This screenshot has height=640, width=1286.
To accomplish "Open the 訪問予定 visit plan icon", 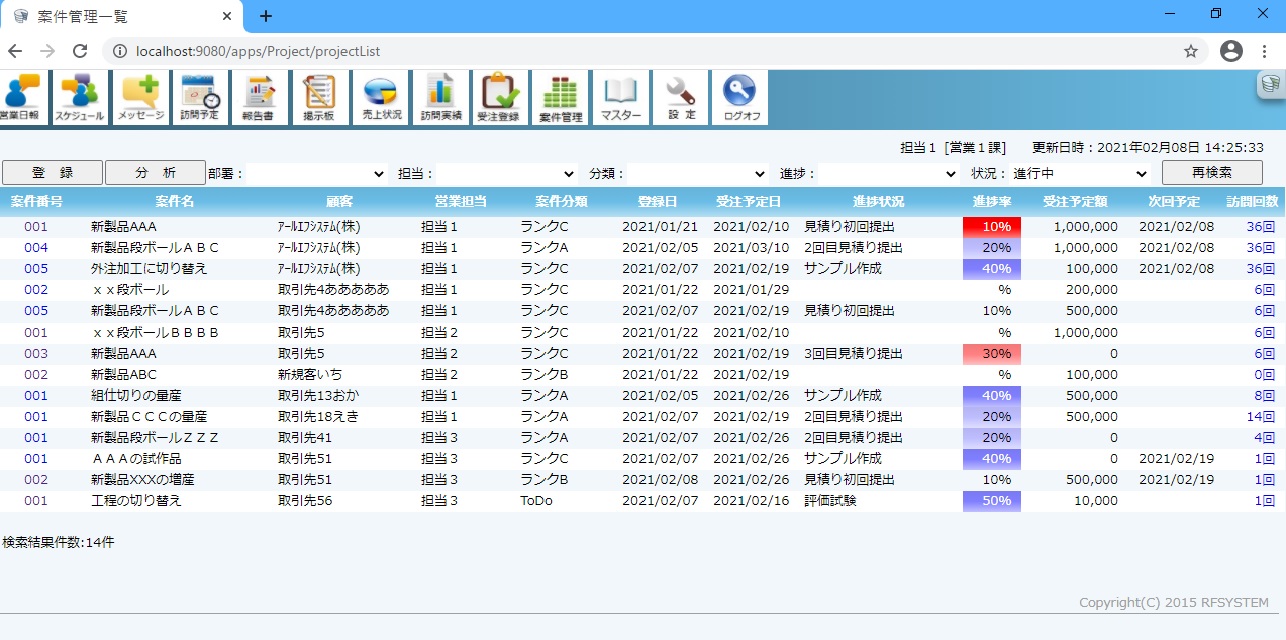I will [x=200, y=98].
